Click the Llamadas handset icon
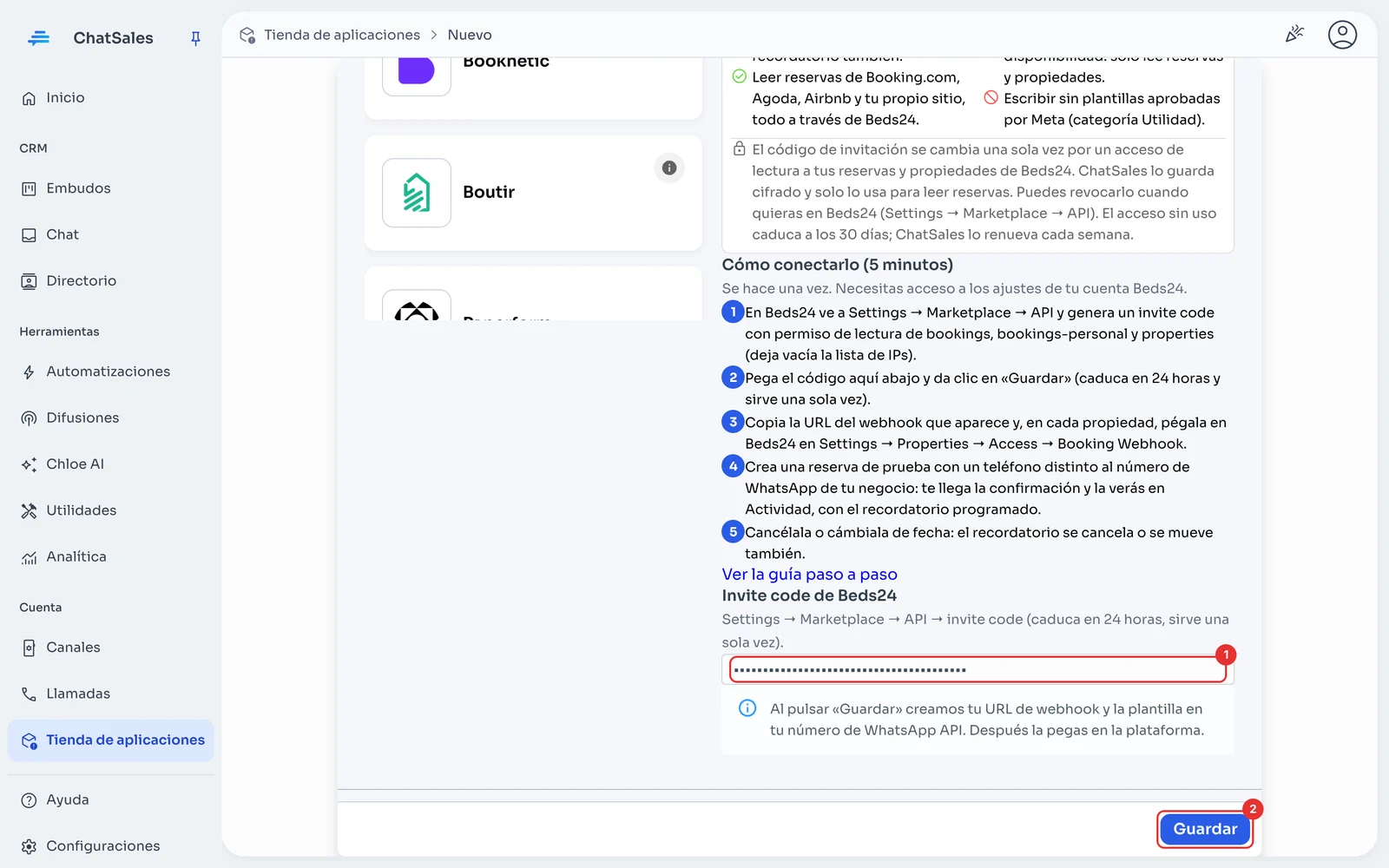Viewport: 1389px width, 868px height. pyautogui.click(x=29, y=694)
